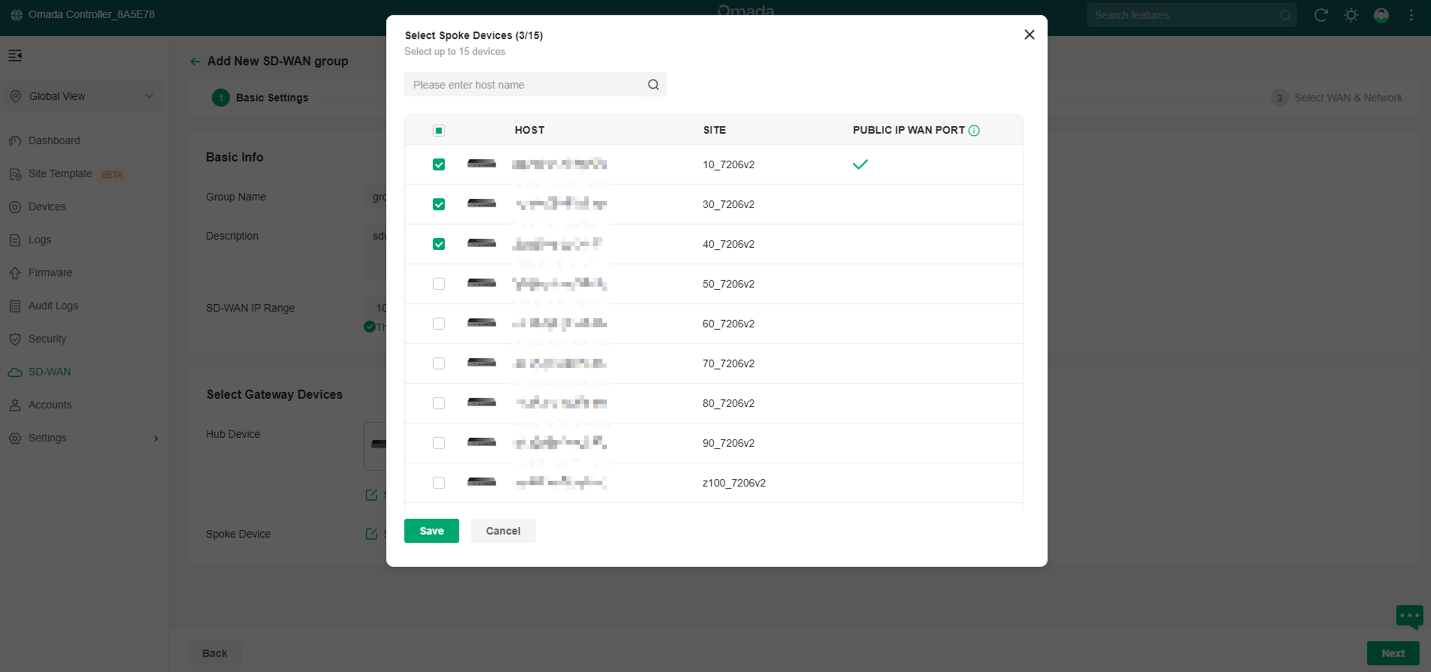Open the three-dot more options menu
The width and height of the screenshot is (1431, 672).
1411,15
